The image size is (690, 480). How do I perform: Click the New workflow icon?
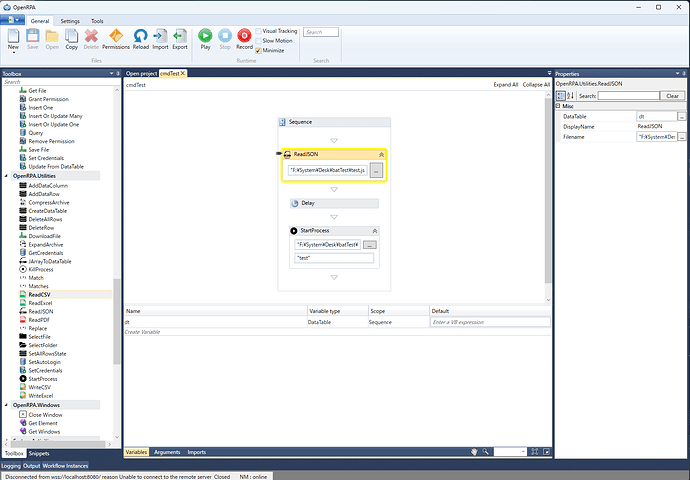tap(13, 36)
